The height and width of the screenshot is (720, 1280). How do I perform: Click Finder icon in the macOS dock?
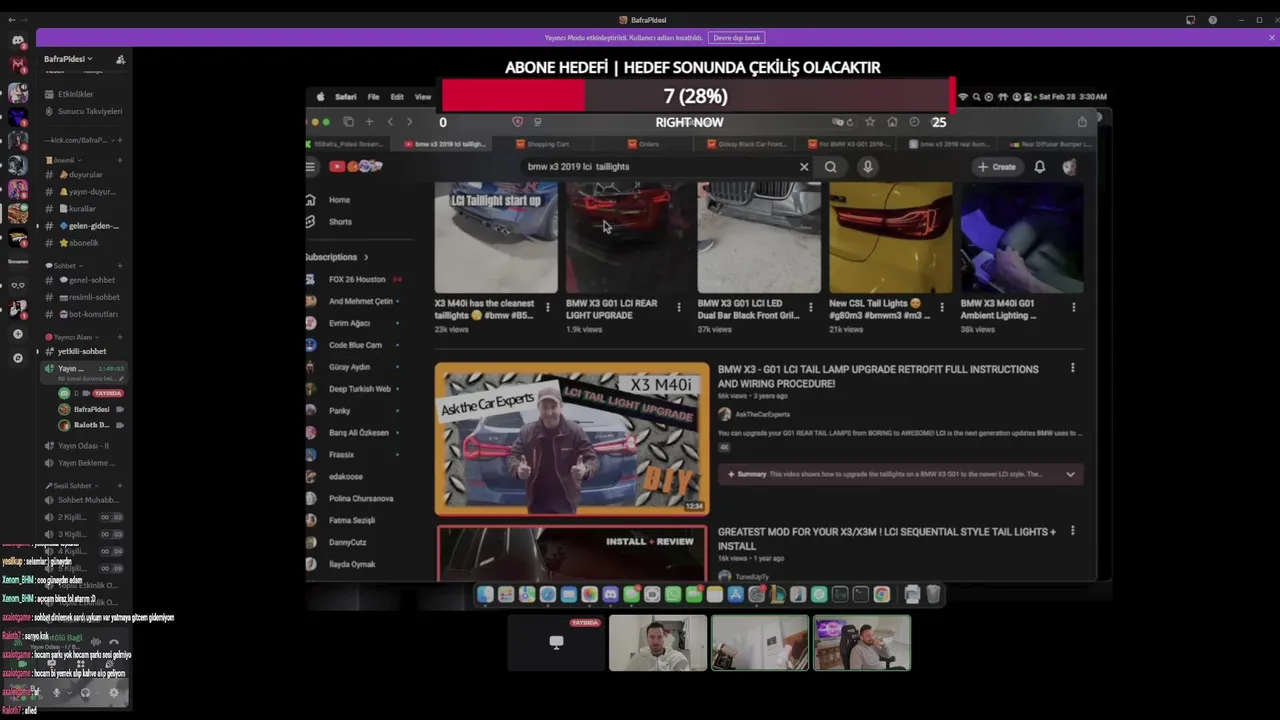(x=485, y=595)
